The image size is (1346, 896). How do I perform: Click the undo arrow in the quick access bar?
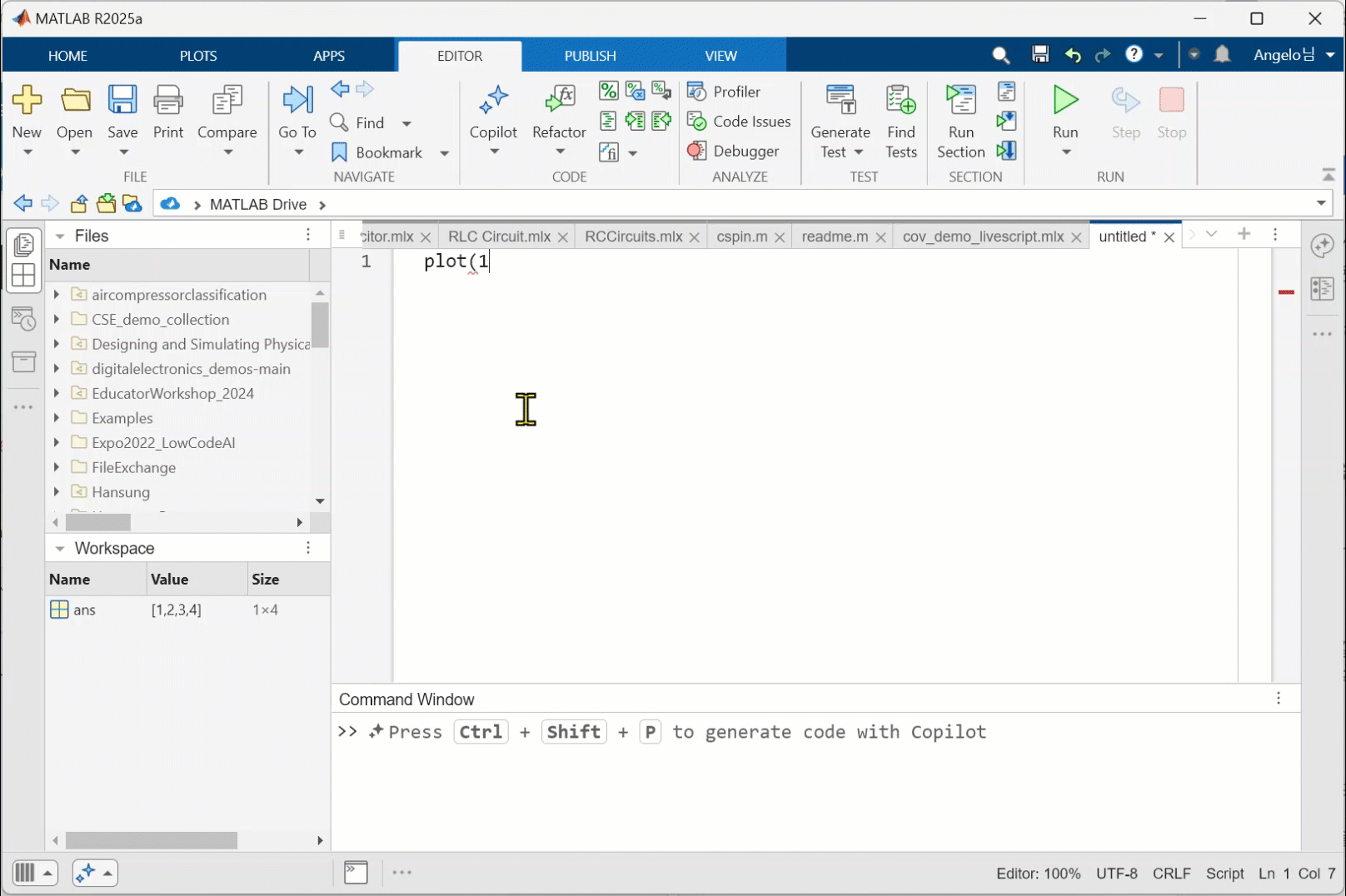click(1073, 55)
